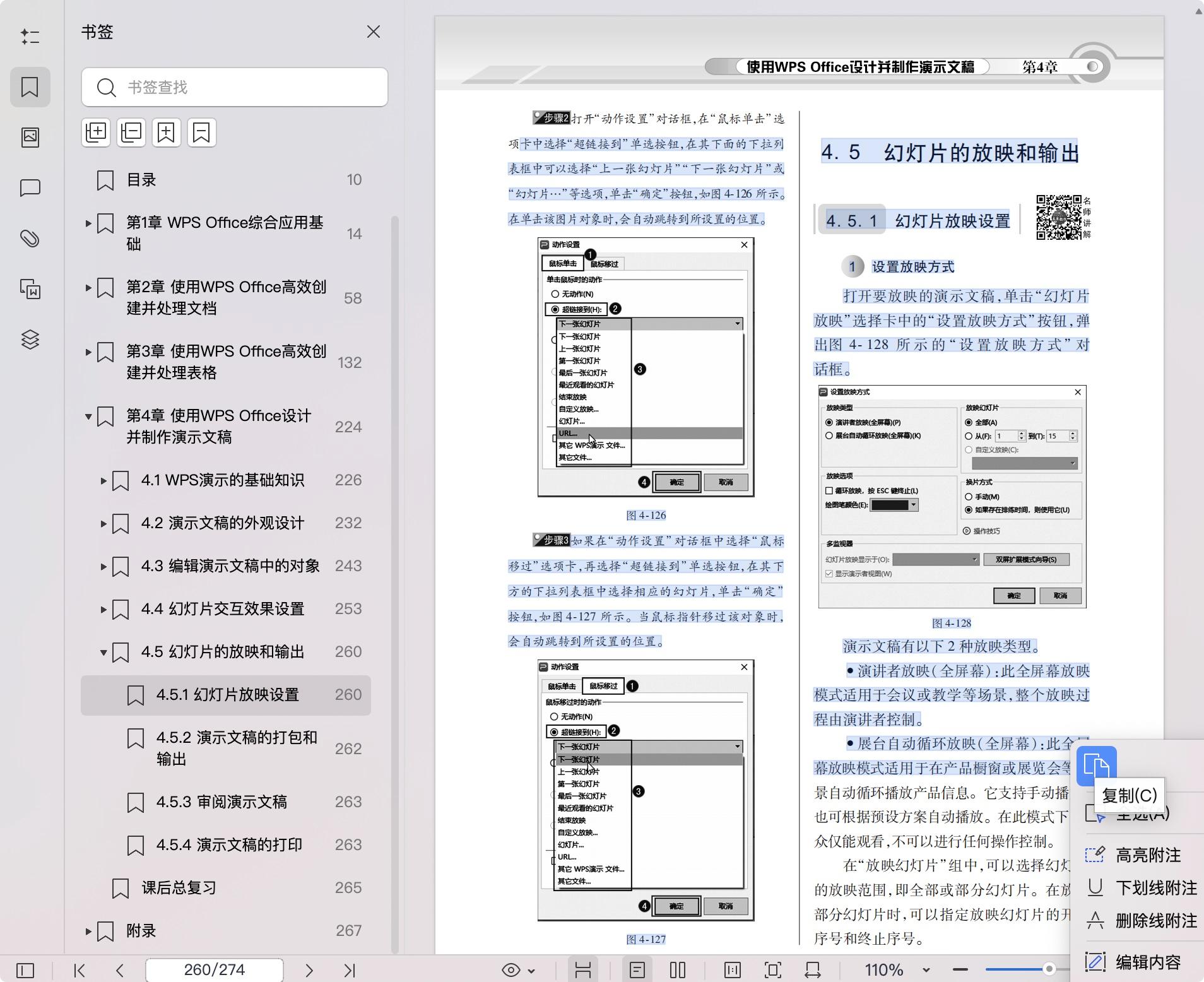The image size is (1204, 982).
Task: Expand the 4.2 演示文稿的外观设计 node
Action: [x=103, y=523]
